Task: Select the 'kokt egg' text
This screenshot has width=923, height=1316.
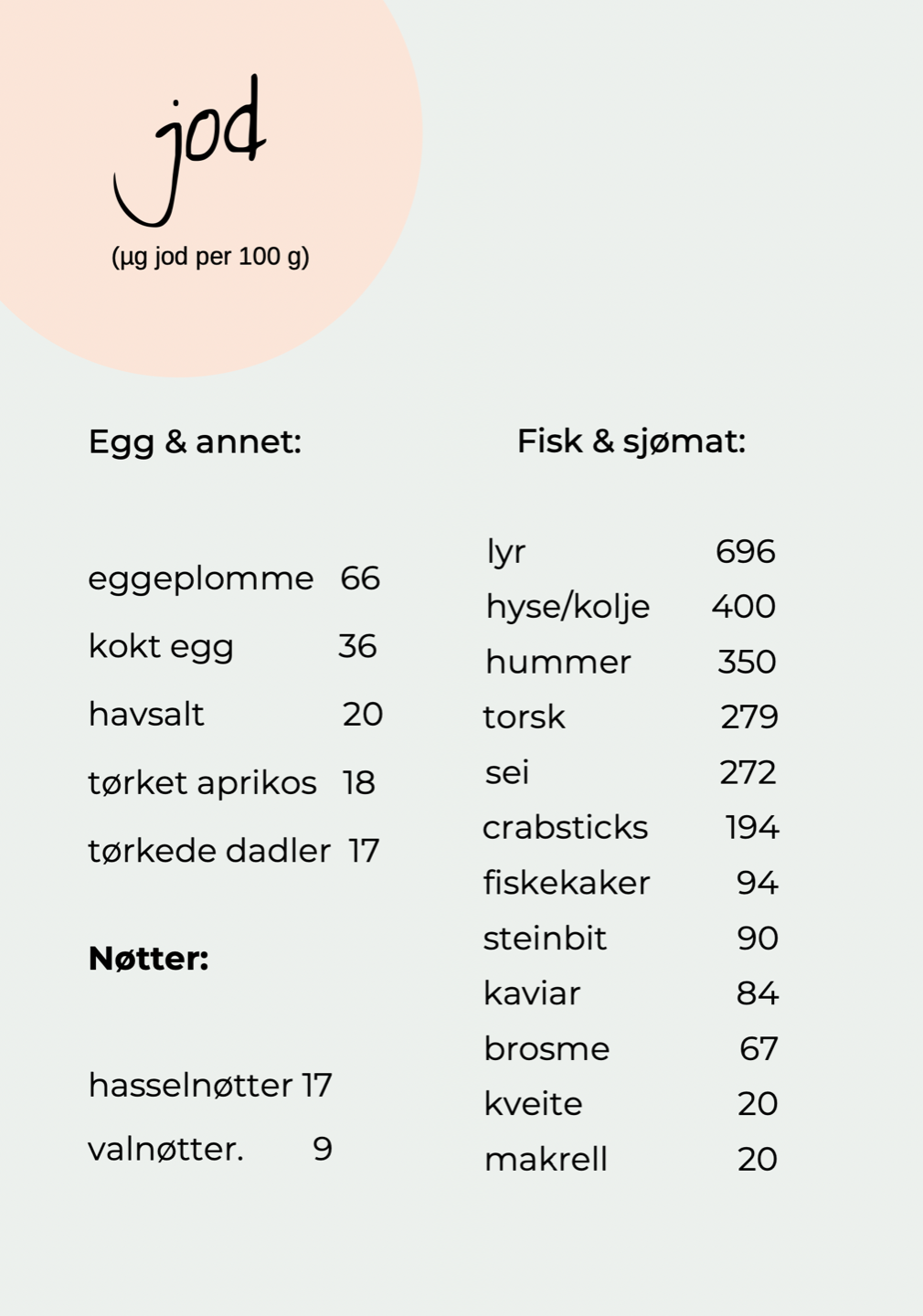Action: (x=161, y=647)
